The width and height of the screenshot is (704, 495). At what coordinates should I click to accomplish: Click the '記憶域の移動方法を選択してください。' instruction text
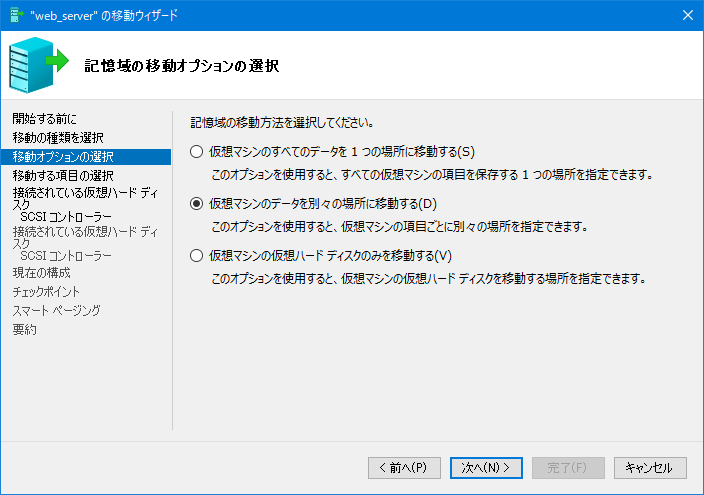[x=282, y=123]
